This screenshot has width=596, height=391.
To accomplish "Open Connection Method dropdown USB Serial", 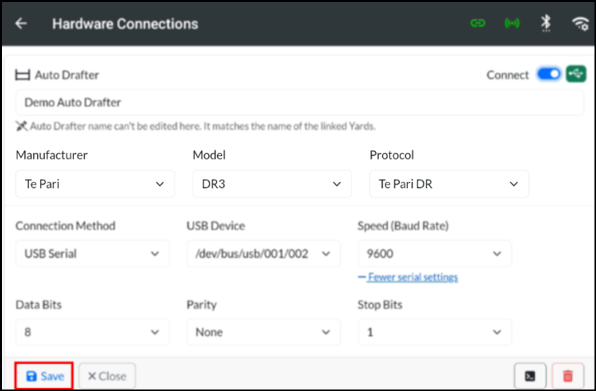I will tap(92, 253).
